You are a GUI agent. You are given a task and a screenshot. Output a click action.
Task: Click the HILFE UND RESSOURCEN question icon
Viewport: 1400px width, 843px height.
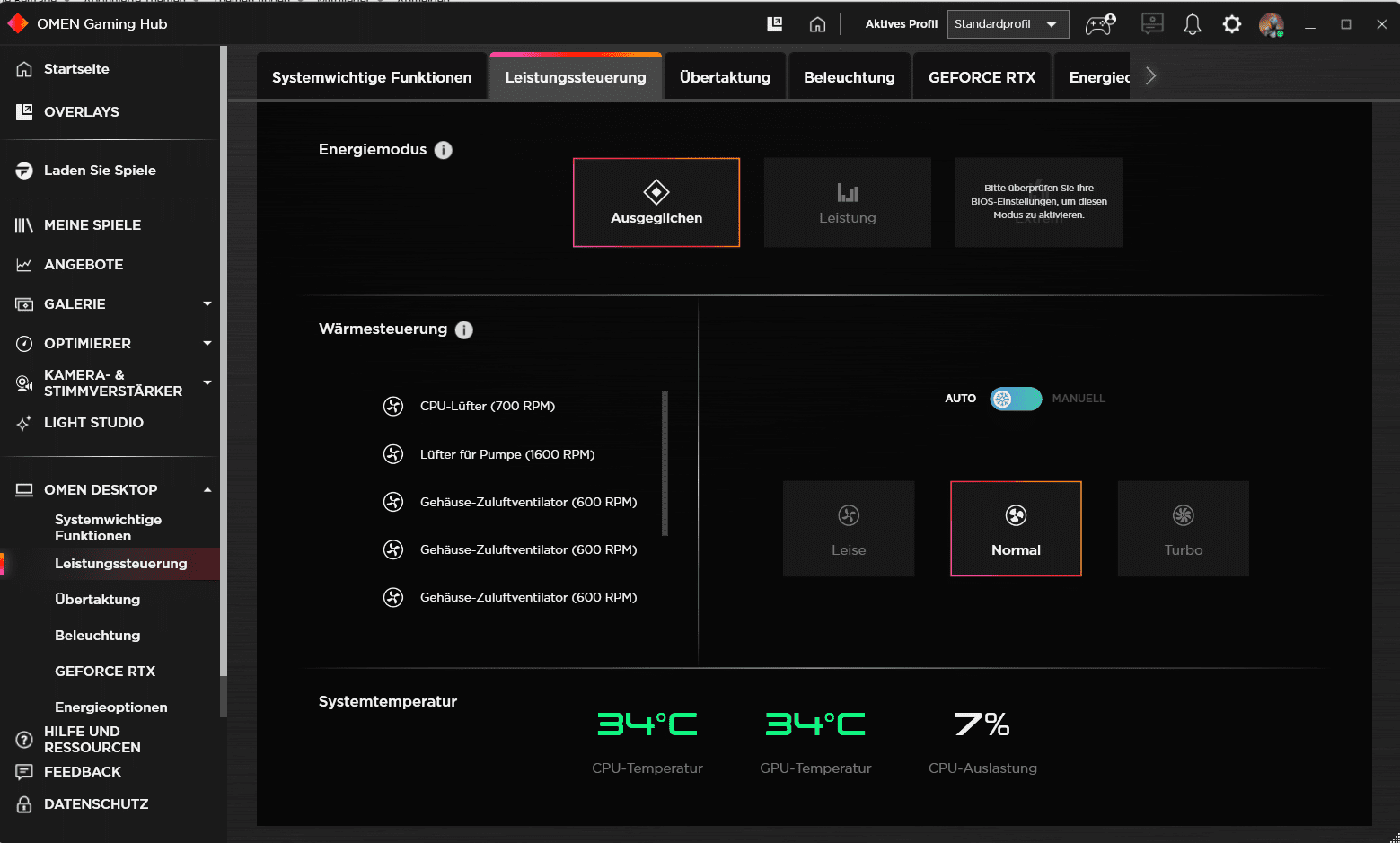[24, 740]
